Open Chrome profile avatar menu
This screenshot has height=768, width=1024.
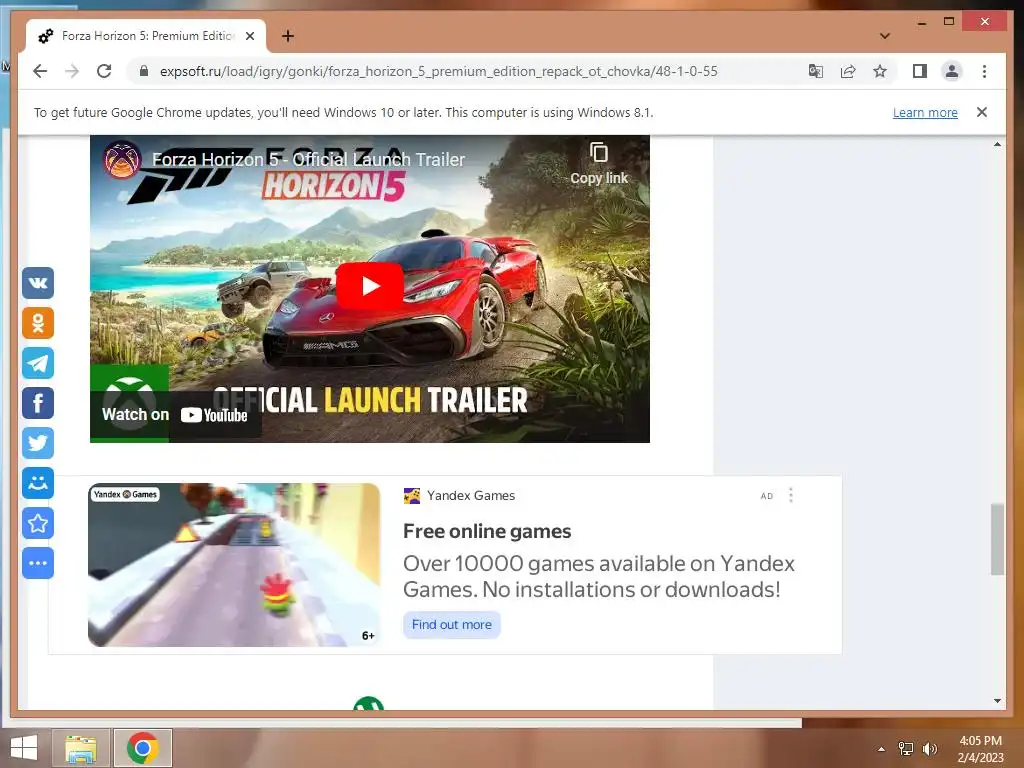pyautogui.click(x=952, y=71)
